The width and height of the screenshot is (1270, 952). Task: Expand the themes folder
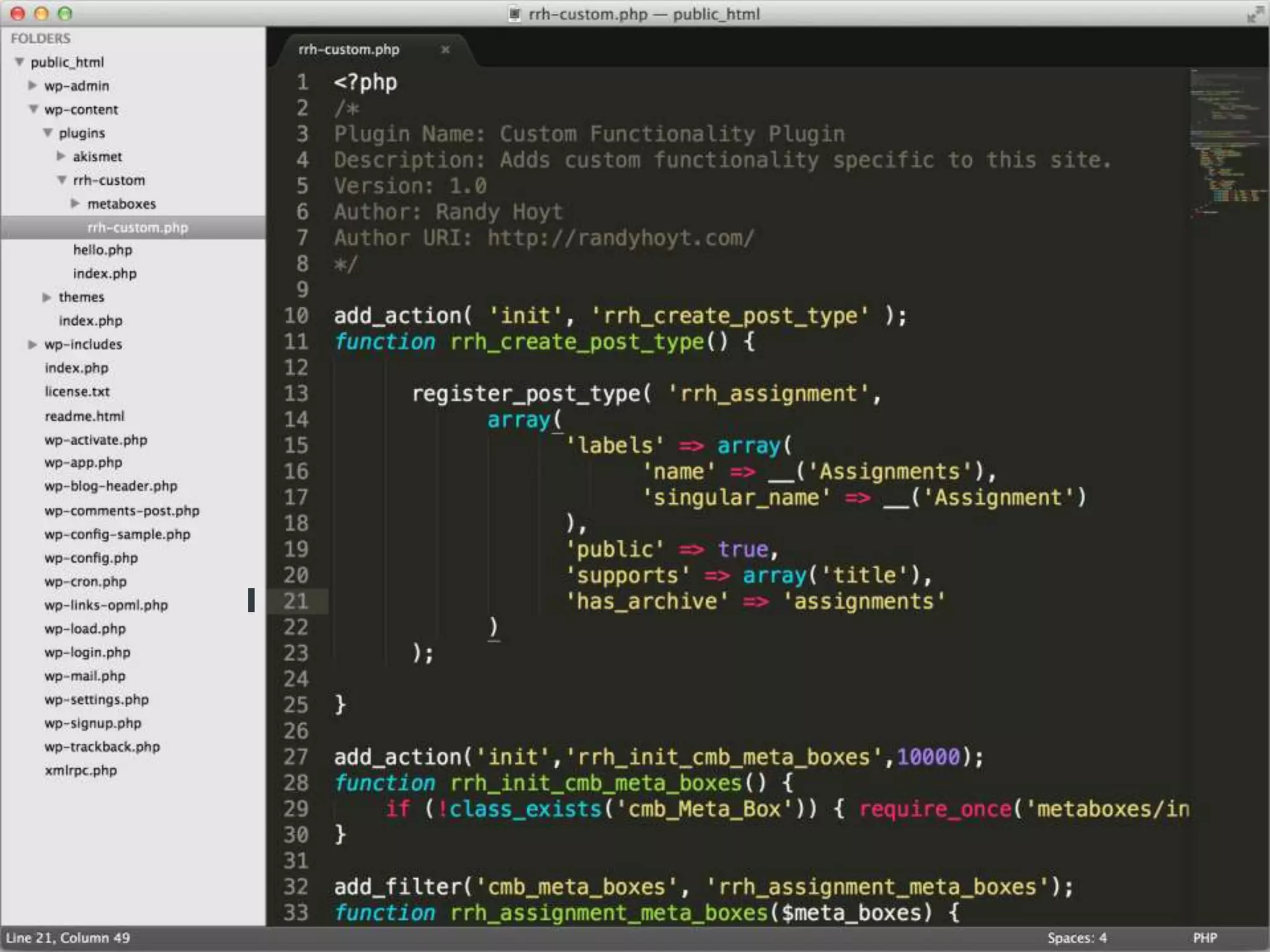(47, 297)
